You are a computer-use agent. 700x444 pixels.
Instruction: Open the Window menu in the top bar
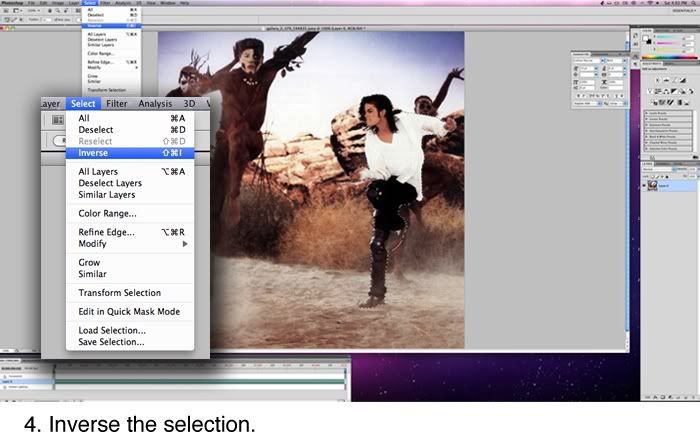tap(168, 3)
